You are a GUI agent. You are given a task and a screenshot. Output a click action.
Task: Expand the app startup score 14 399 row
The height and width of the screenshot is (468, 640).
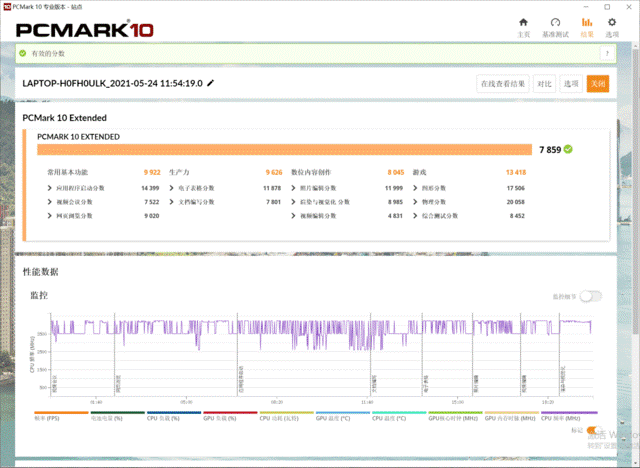click(x=103, y=188)
